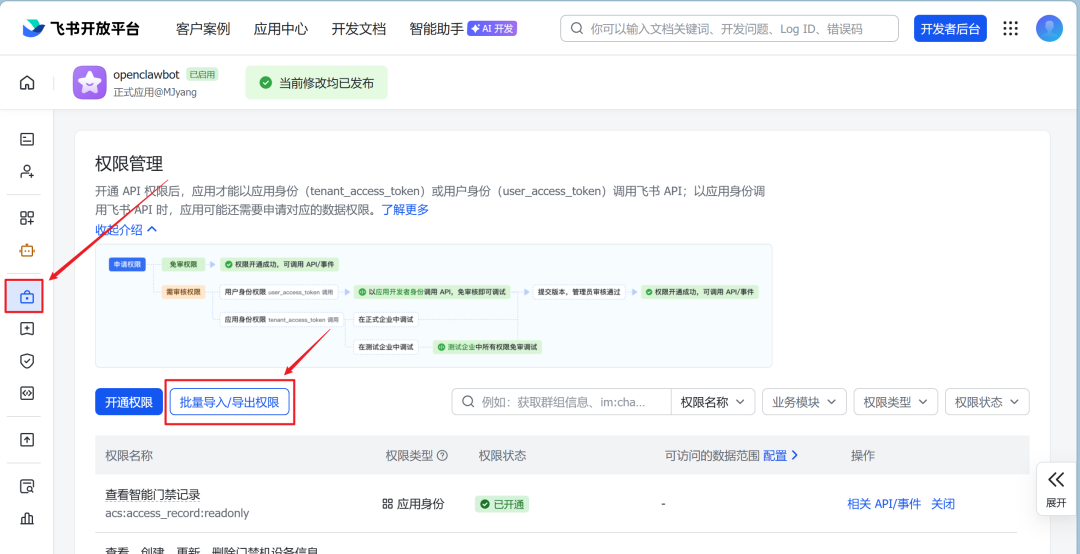Image resolution: width=1080 pixels, height=554 pixels.
Task: Open the 权限状态 filter dropdown
Action: coord(987,402)
